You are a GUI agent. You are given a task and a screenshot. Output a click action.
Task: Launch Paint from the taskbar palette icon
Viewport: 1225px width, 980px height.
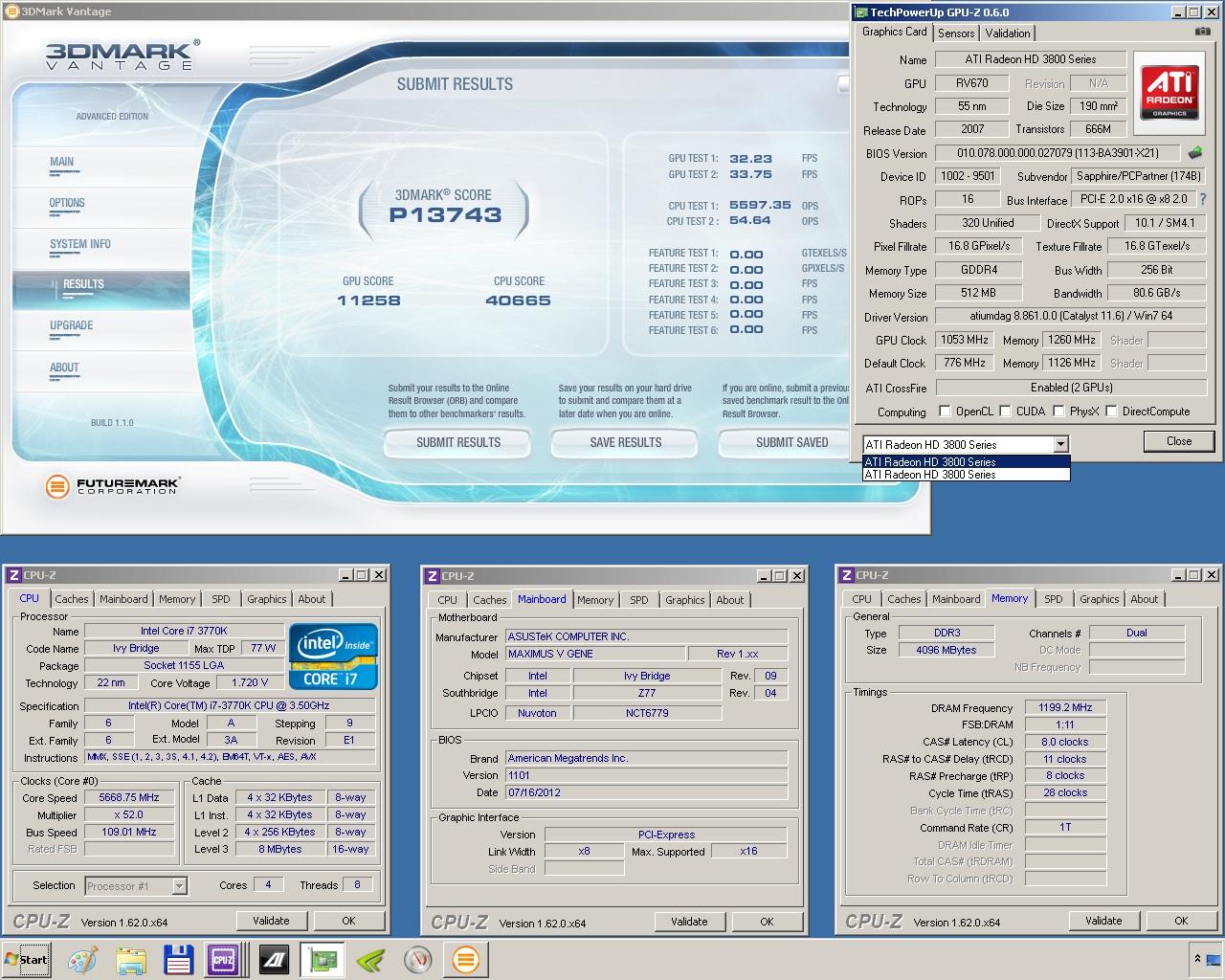click(83, 960)
